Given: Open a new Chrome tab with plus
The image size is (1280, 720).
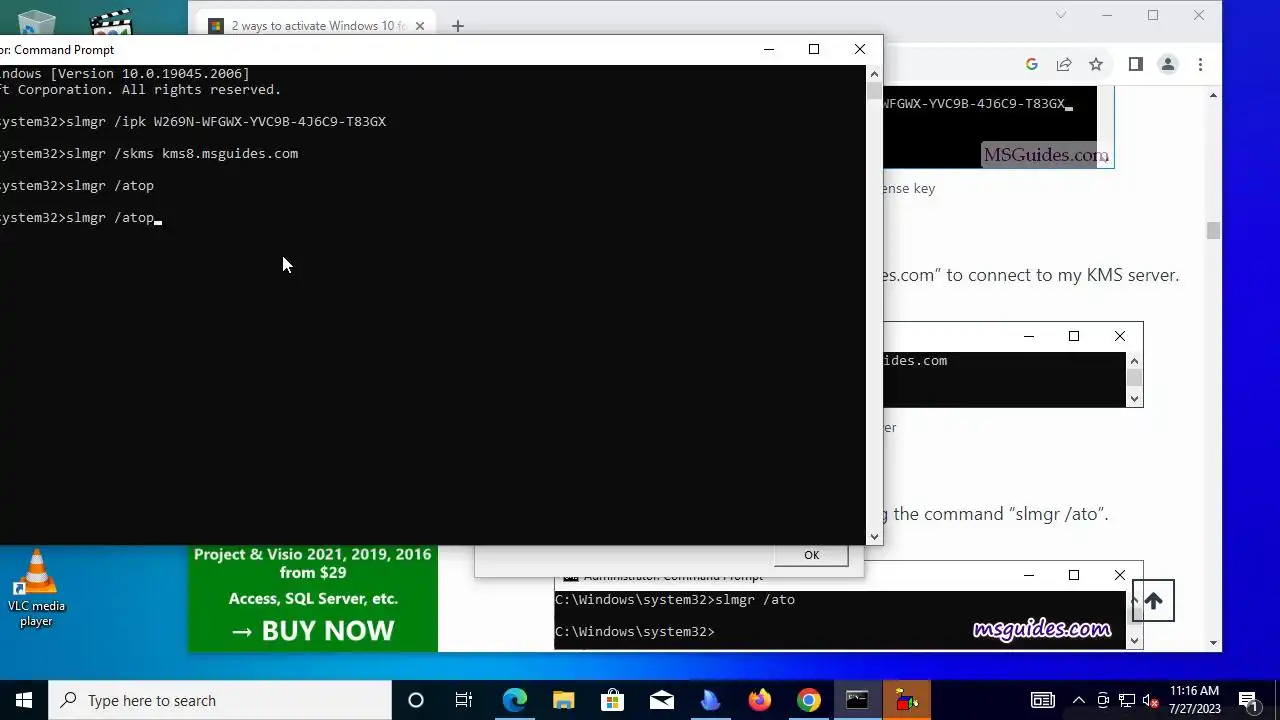Looking at the screenshot, I should [458, 26].
